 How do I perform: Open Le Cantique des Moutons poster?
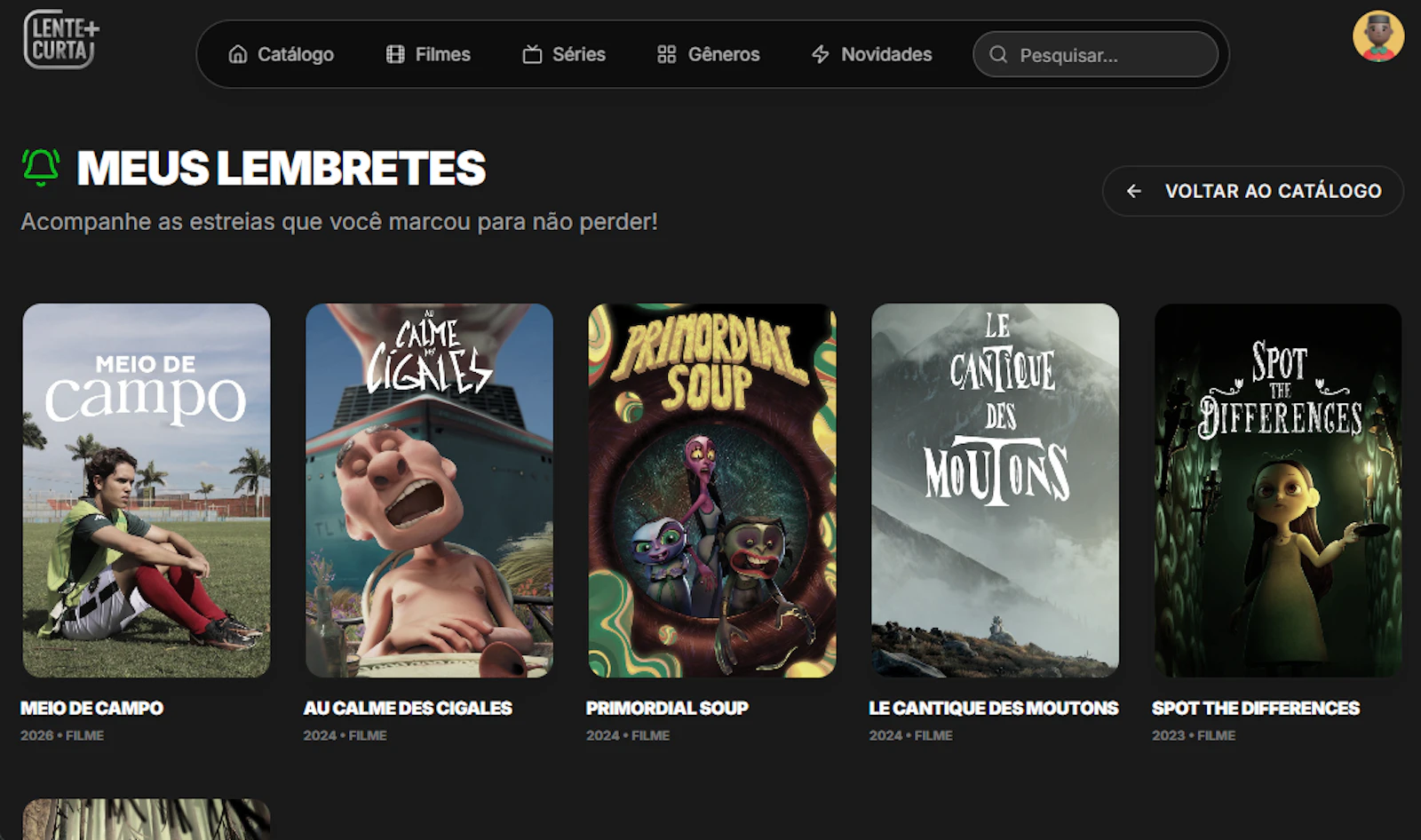(x=995, y=490)
